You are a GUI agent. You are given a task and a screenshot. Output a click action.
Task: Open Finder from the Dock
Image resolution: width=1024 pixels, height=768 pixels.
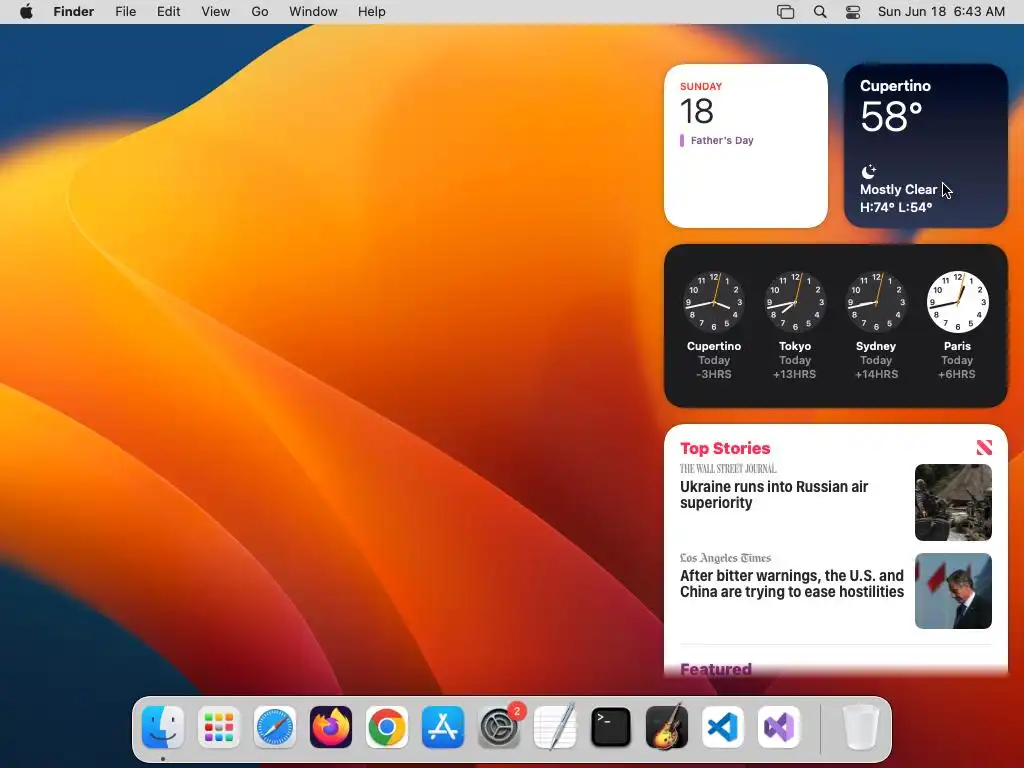(163, 727)
